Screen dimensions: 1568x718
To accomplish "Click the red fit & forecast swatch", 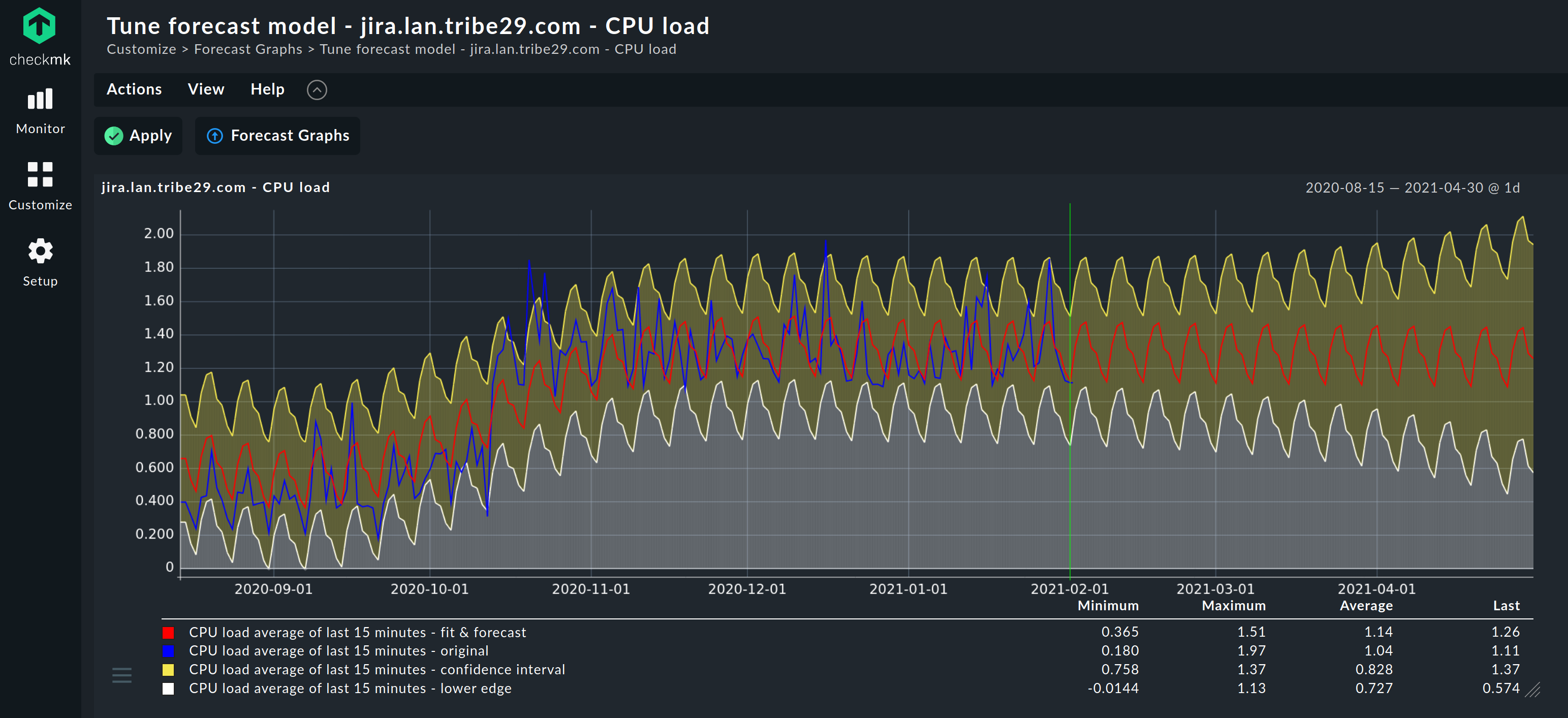I will tap(169, 633).
